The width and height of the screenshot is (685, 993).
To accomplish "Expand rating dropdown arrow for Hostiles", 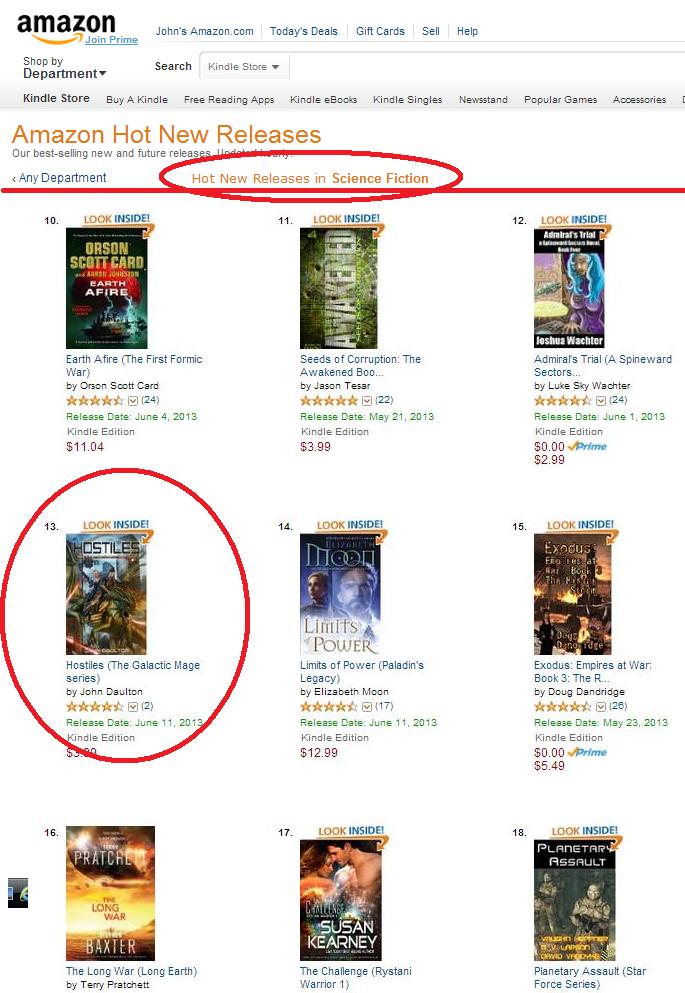I will (133, 707).
